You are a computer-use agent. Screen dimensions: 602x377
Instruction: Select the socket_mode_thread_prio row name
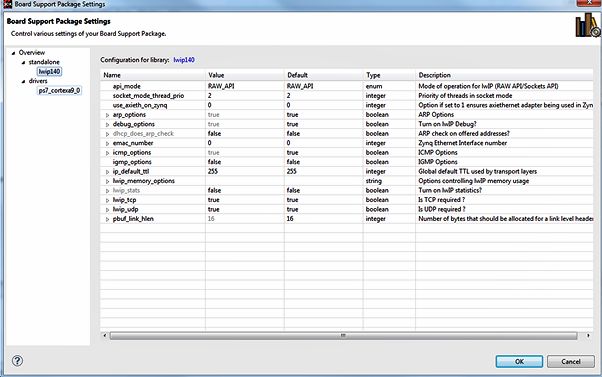tap(148, 96)
